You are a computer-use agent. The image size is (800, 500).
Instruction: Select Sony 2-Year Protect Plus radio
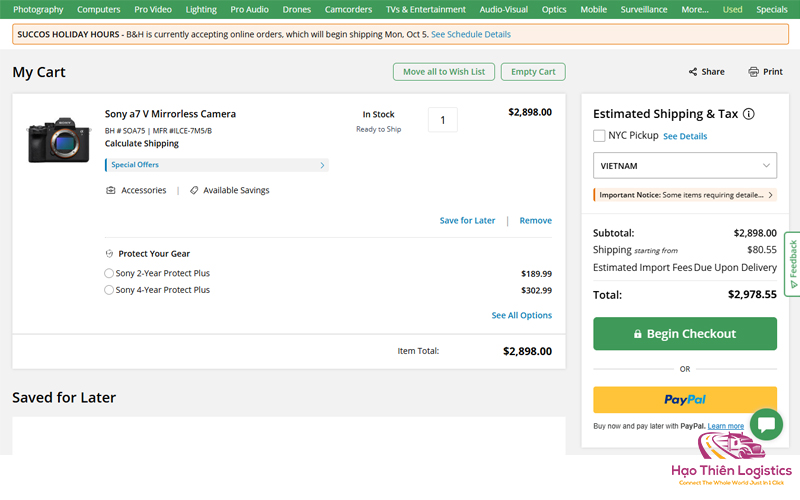[x=109, y=273]
